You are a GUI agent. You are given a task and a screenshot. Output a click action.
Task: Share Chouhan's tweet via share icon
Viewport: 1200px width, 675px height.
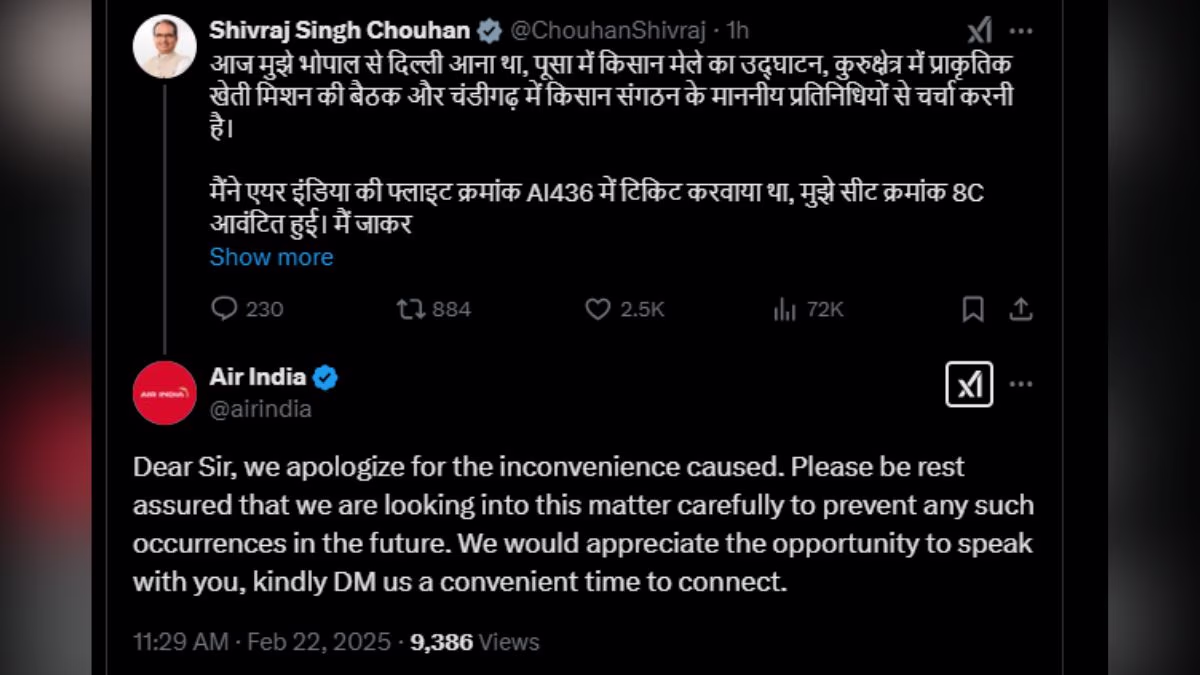pyautogui.click(x=1020, y=310)
